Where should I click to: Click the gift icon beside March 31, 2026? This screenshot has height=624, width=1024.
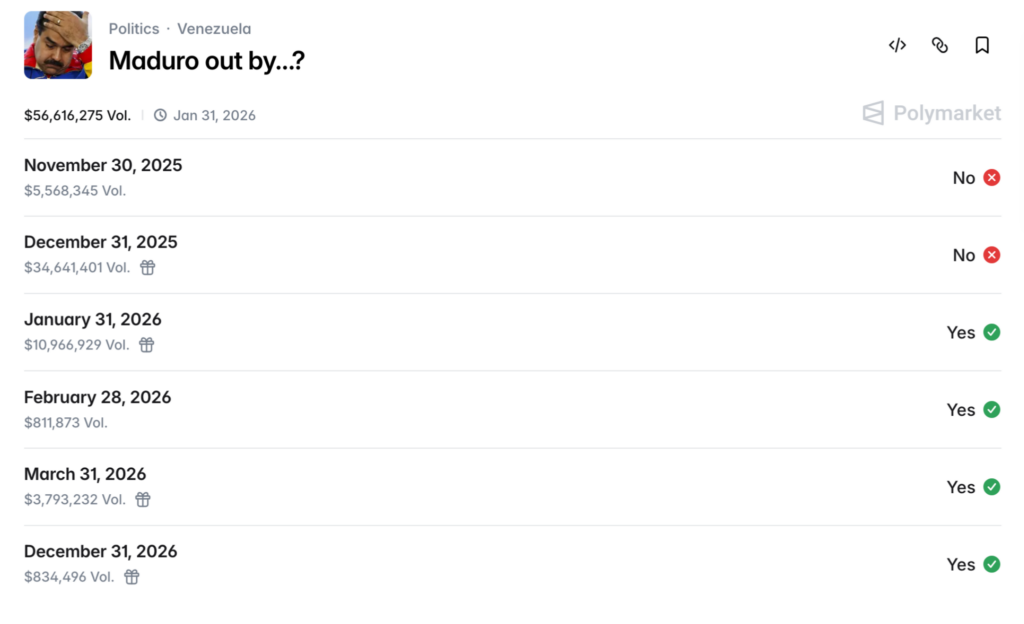click(143, 499)
